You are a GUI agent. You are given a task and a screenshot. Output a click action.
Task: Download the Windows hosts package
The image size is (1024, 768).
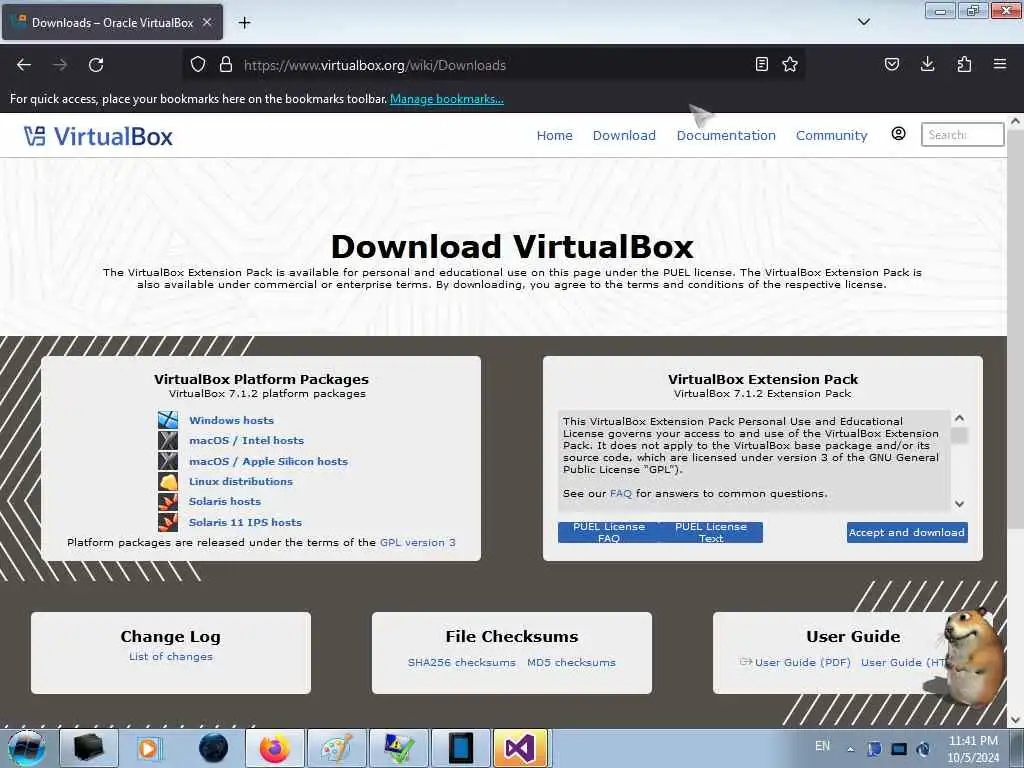pyautogui.click(x=231, y=420)
